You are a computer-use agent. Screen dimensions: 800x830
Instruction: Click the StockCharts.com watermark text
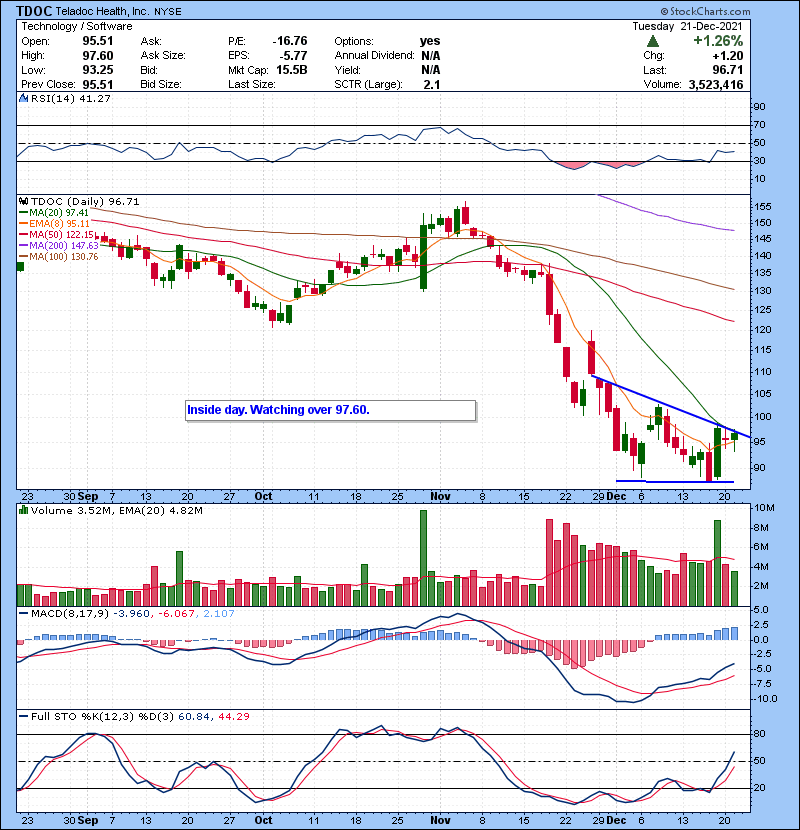coord(705,11)
